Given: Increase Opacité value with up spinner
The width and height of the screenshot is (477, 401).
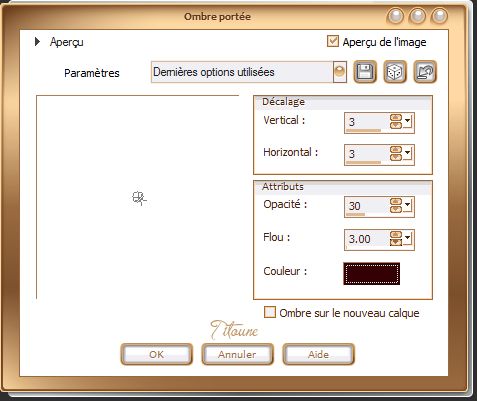Looking at the screenshot, I should click(396, 202).
